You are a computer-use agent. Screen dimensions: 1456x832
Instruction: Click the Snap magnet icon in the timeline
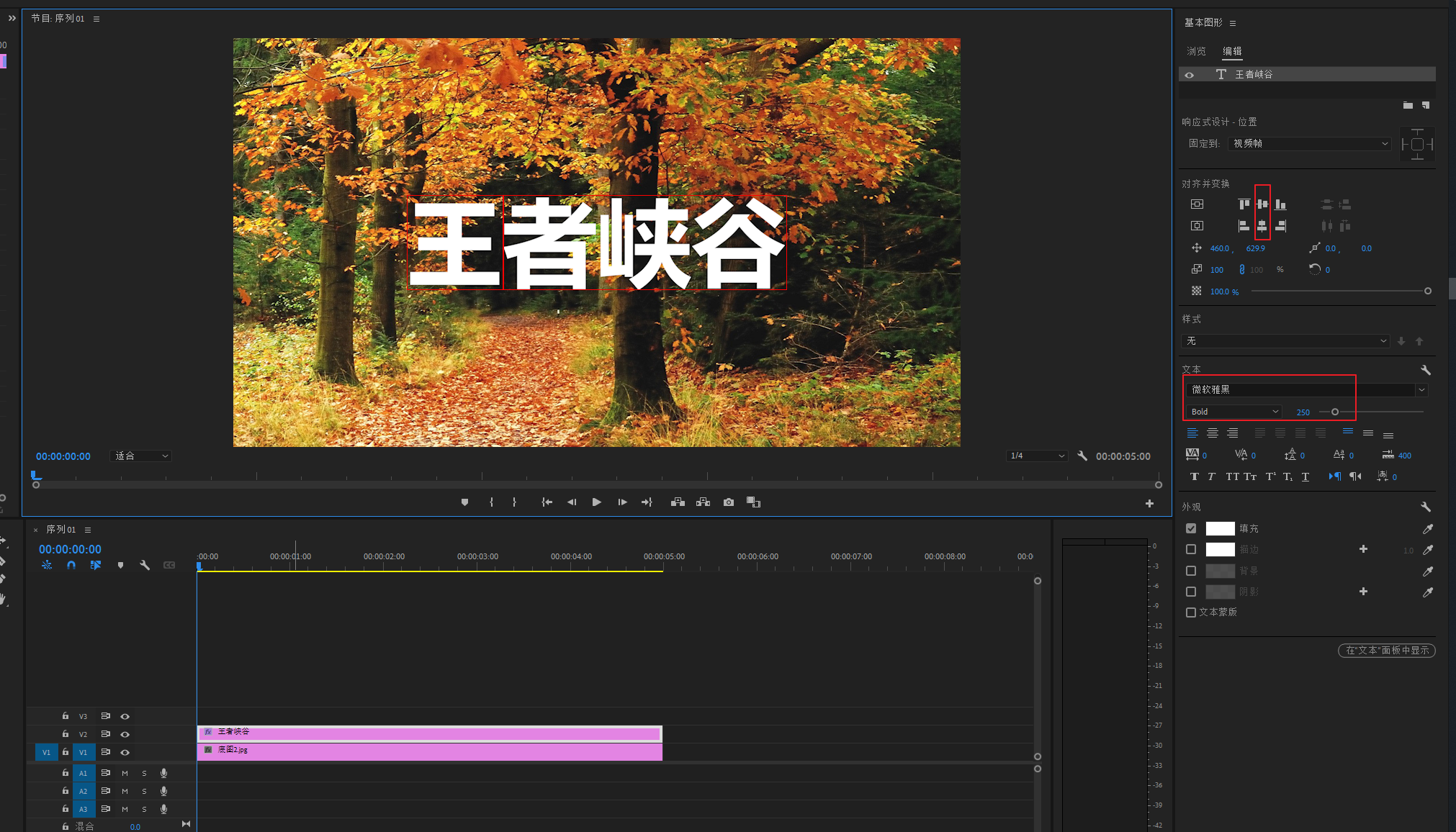(x=71, y=566)
